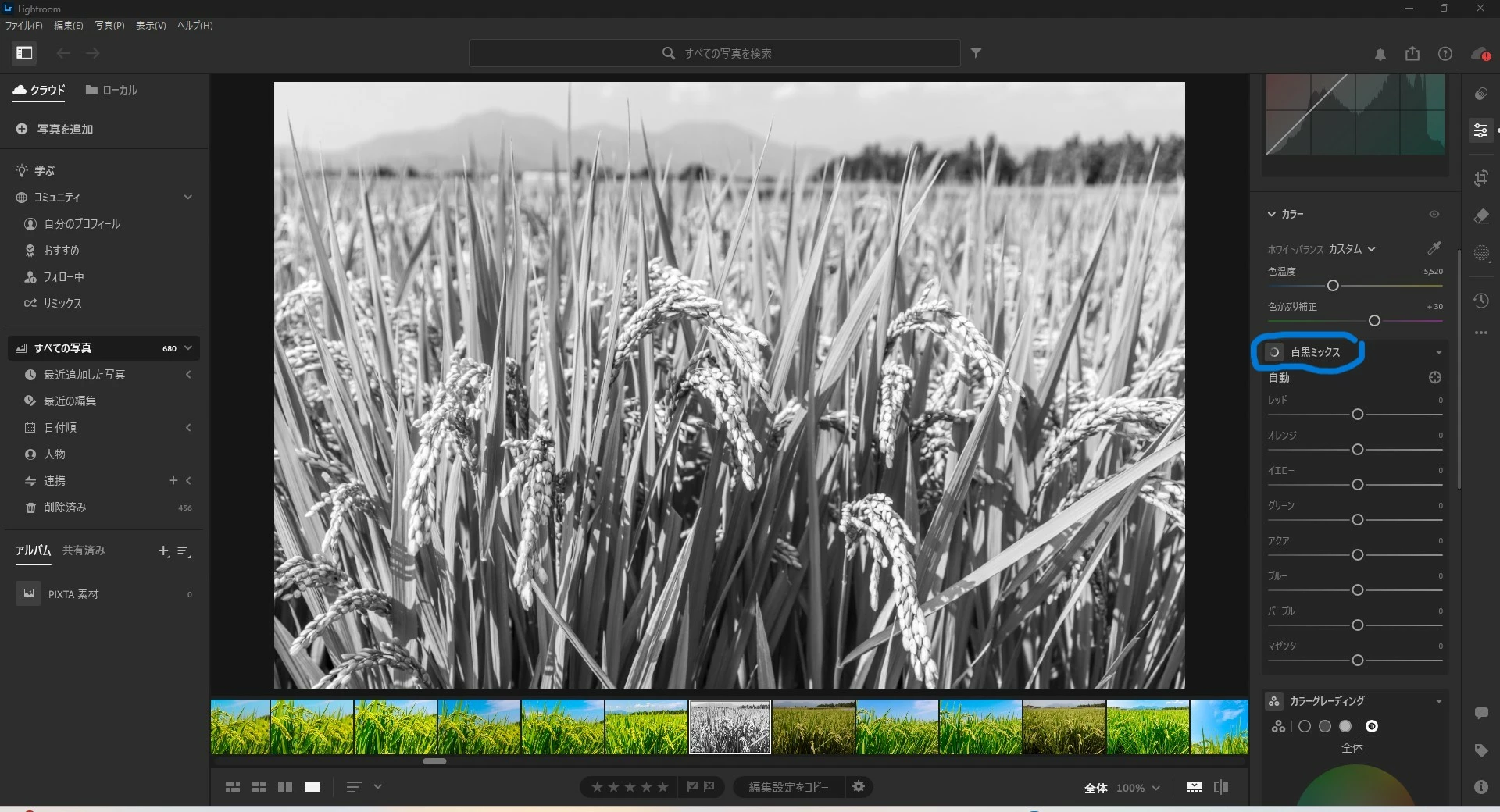The image size is (1500, 812).
Task: Click 写真を追加 button
Action: [x=55, y=129]
